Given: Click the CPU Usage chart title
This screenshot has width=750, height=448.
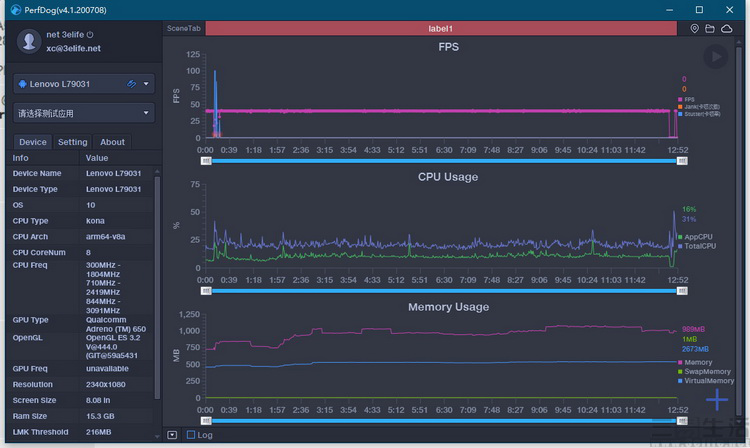Looking at the screenshot, I should (448, 177).
